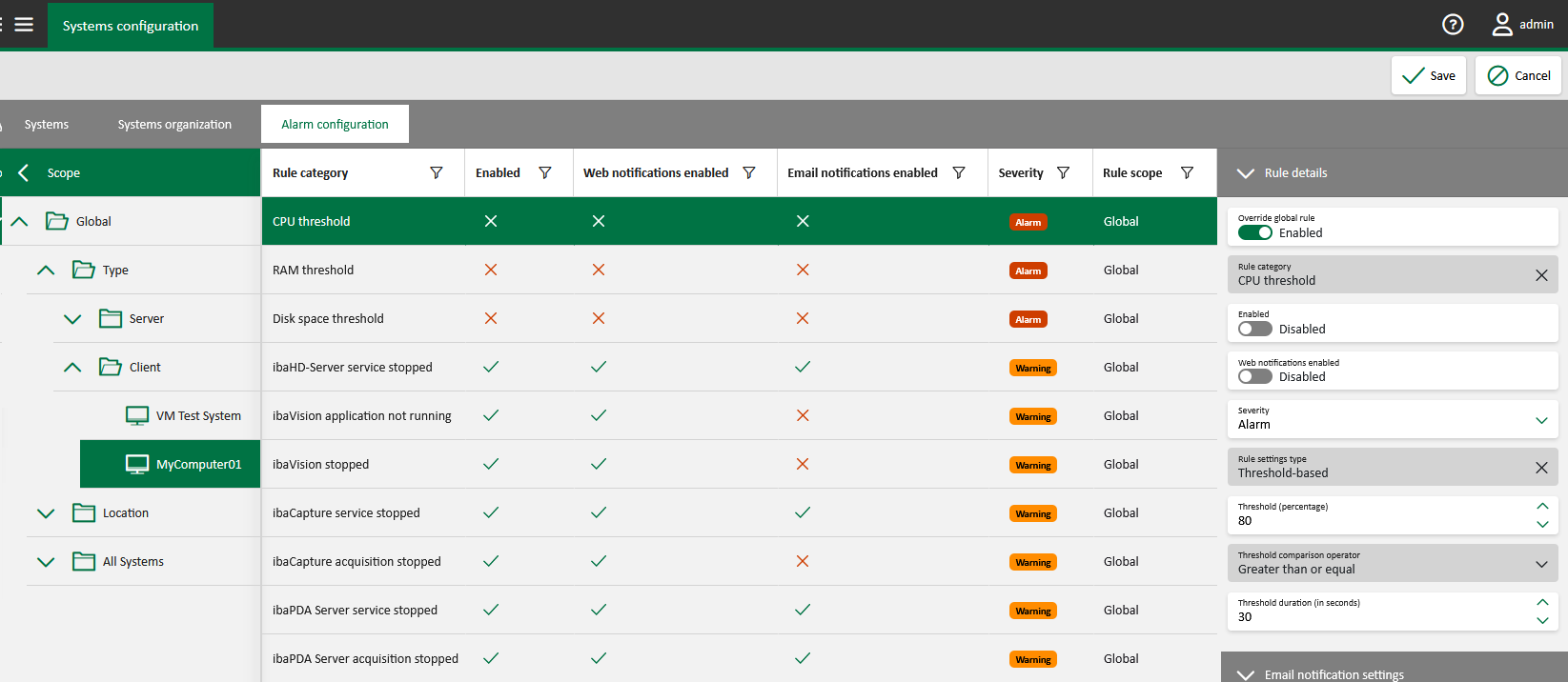Screen dimensions: 1568x682
Task: Clear the Rule settings type field
Action: [x=1541, y=468]
